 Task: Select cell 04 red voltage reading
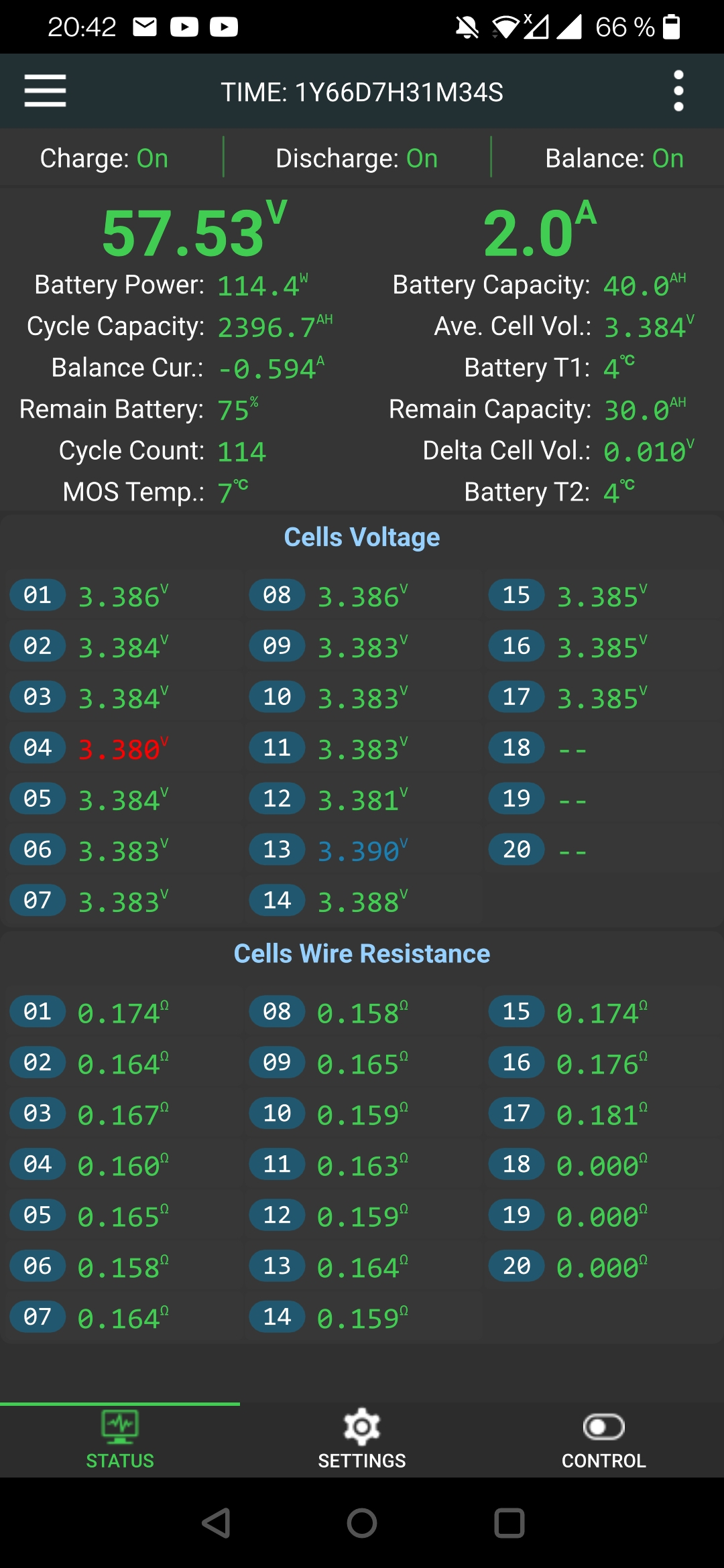[122, 749]
